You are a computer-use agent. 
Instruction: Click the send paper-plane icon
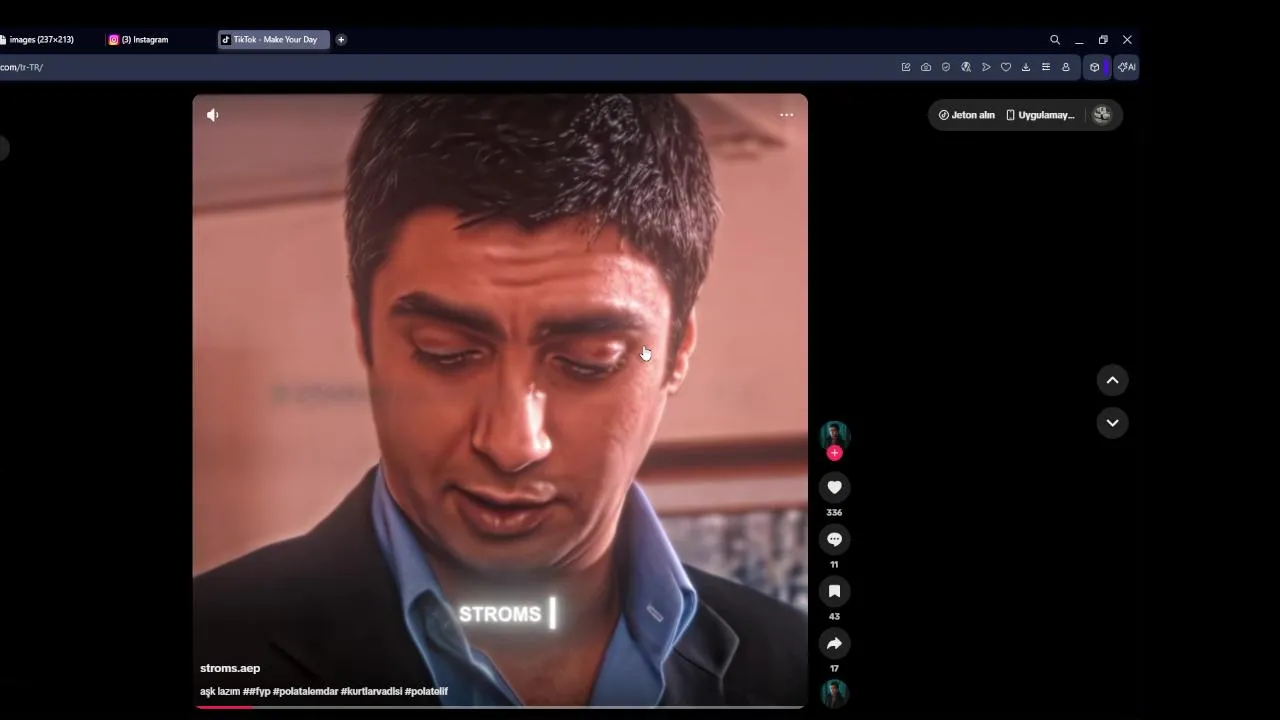click(x=986, y=67)
